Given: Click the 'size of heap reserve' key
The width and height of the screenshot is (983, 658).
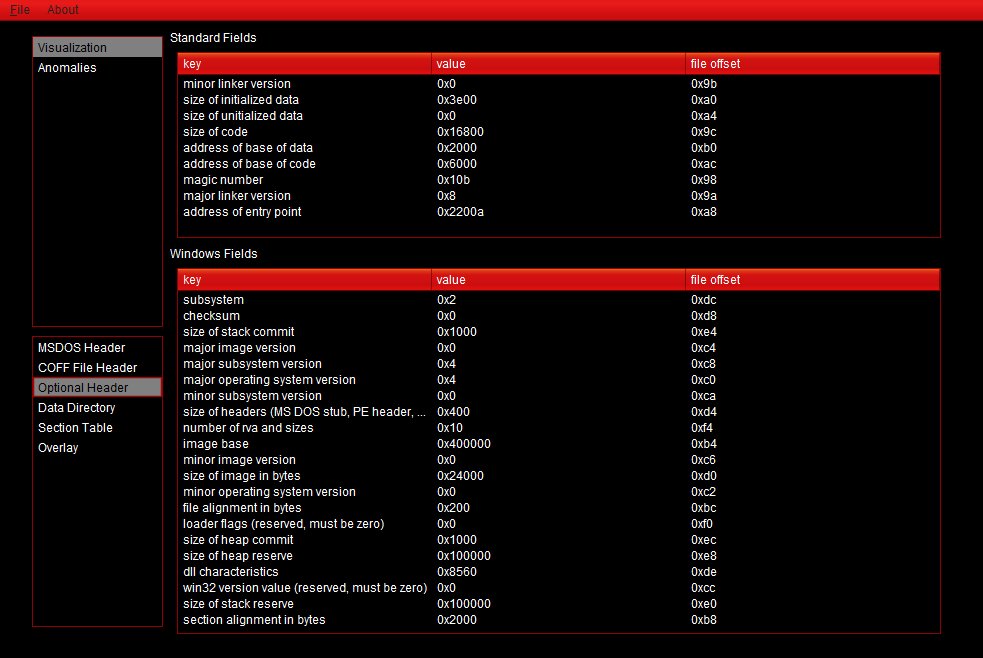Looking at the screenshot, I should [x=238, y=556].
